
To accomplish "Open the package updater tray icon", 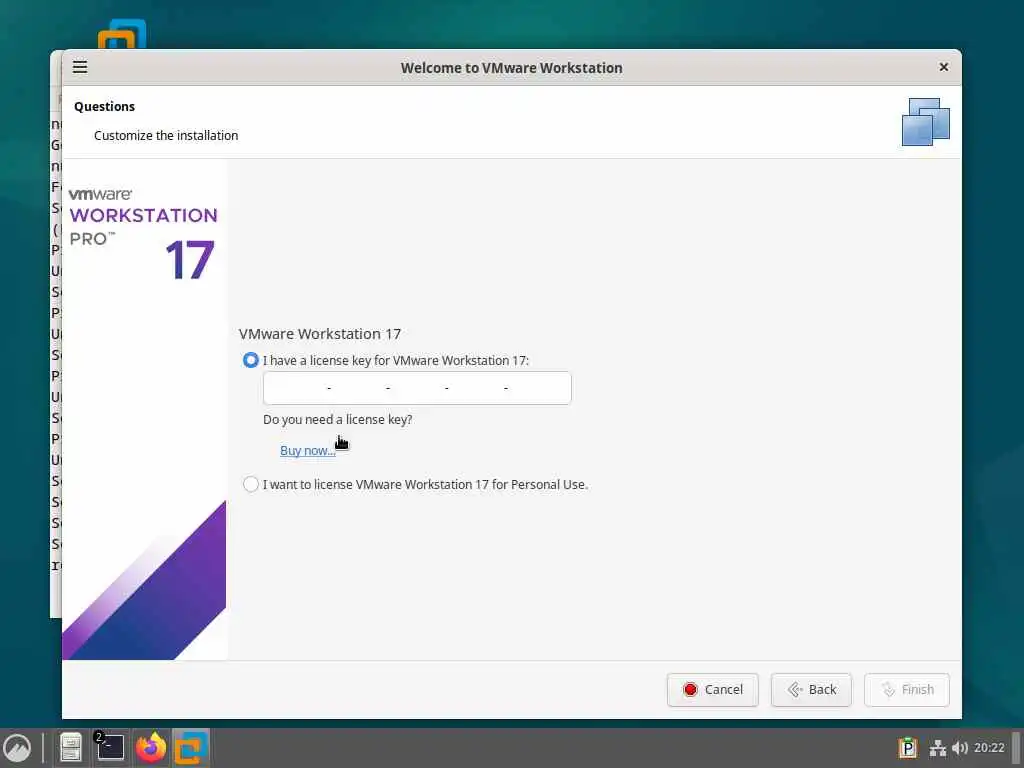I will (x=907, y=748).
